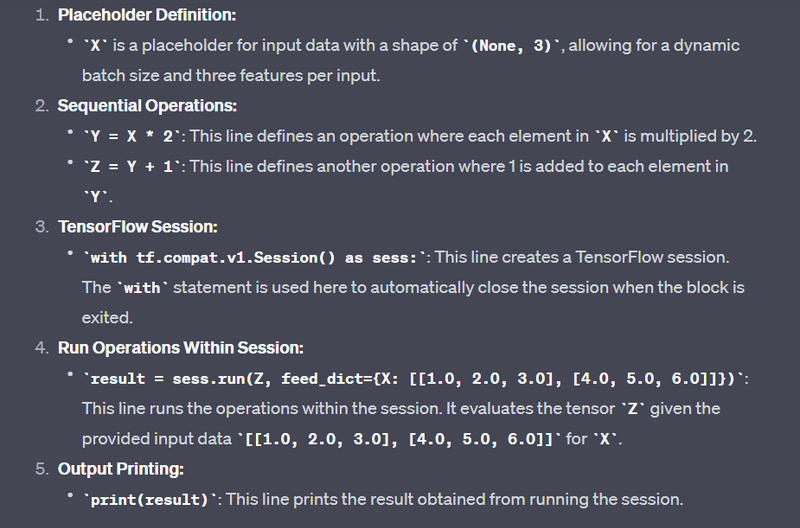Click the standalone `Y` code on its own line
The width and height of the screenshot is (800, 528).
pyautogui.click(x=99, y=196)
